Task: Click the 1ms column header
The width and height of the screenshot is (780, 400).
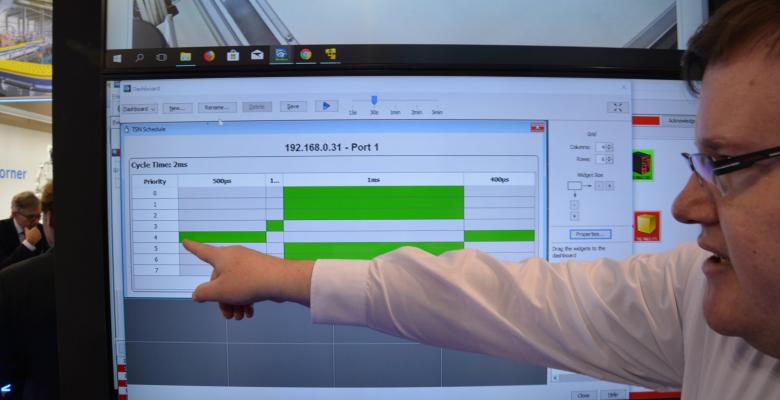Action: [374, 180]
